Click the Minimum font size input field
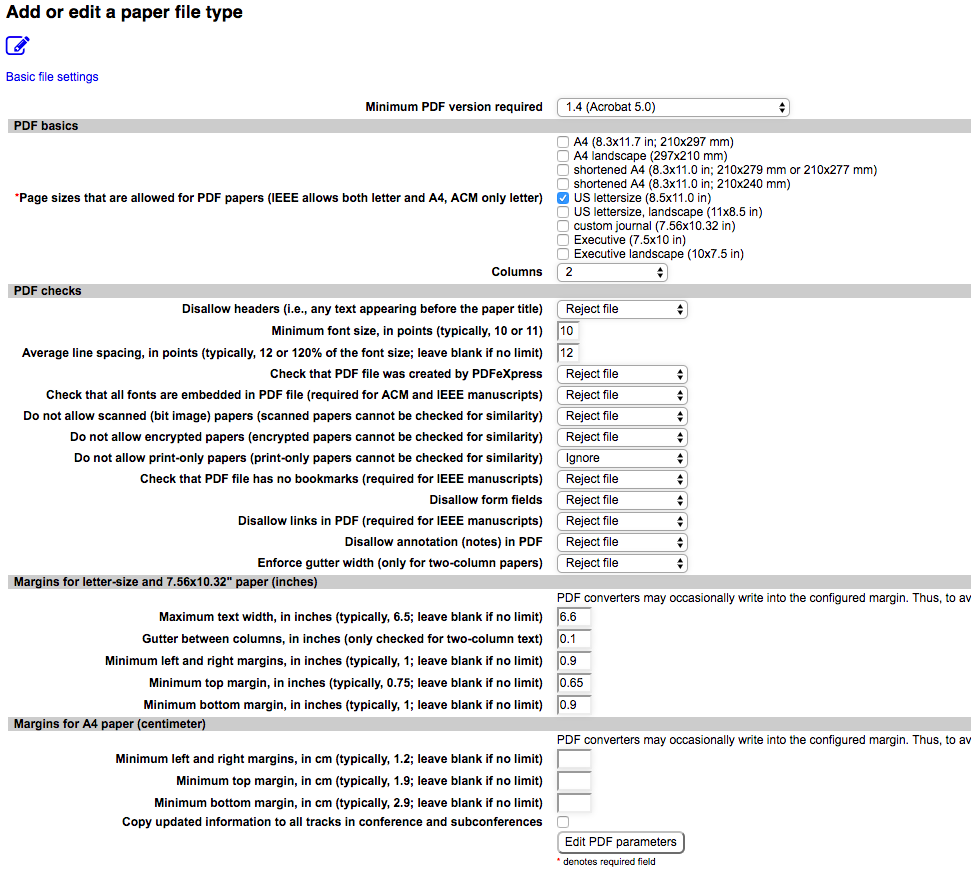The image size is (971, 875). pyautogui.click(x=567, y=330)
